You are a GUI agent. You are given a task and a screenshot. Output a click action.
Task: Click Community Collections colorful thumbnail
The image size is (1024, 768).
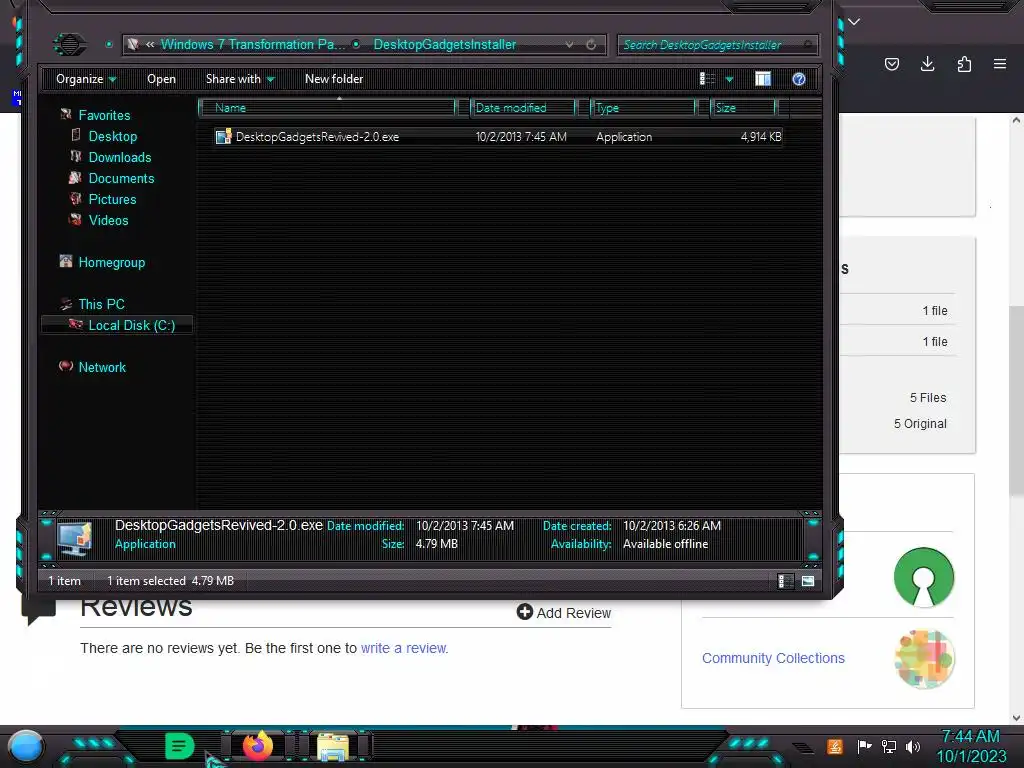click(x=924, y=659)
